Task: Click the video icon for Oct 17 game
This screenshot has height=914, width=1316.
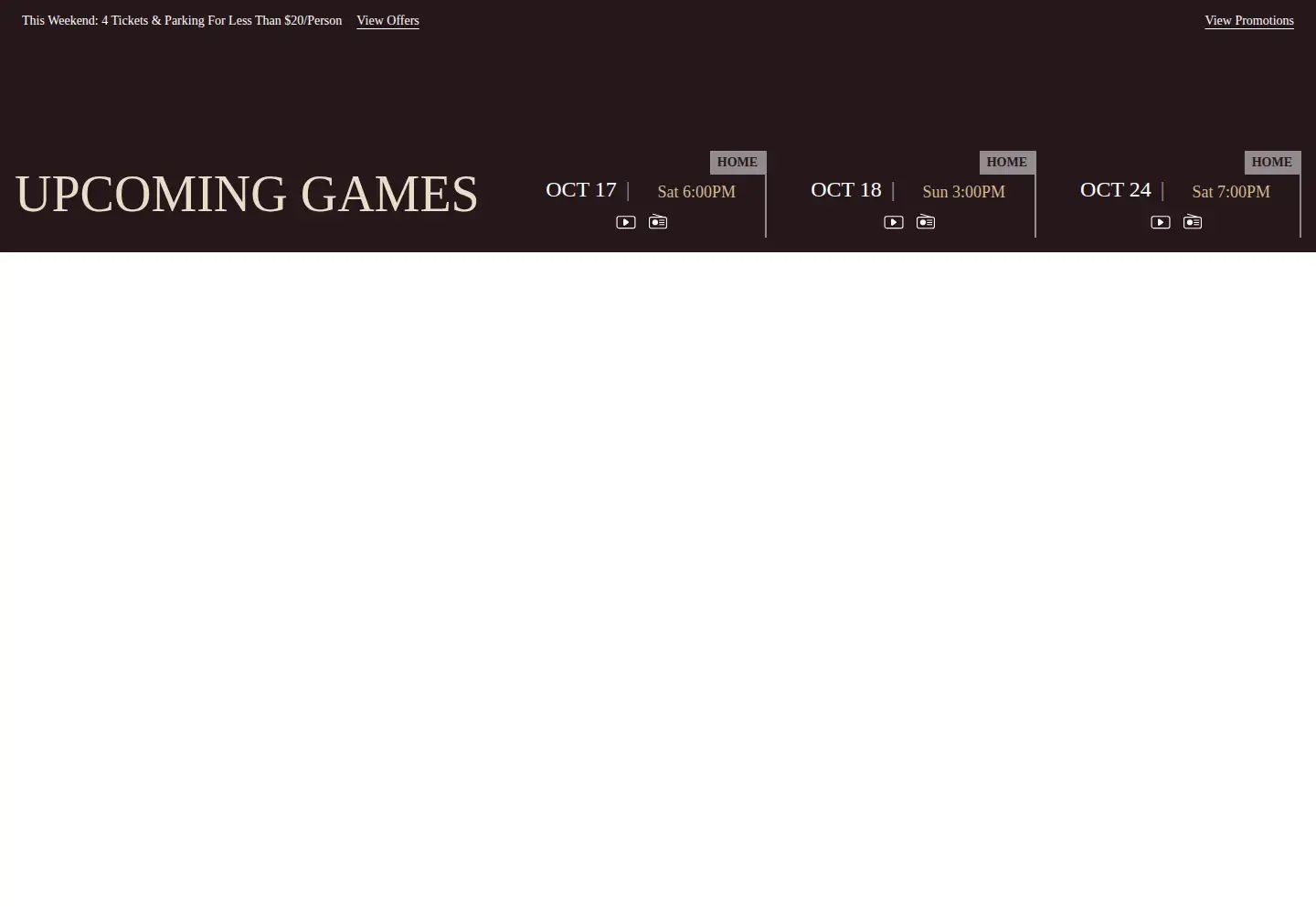Action: click(x=626, y=222)
